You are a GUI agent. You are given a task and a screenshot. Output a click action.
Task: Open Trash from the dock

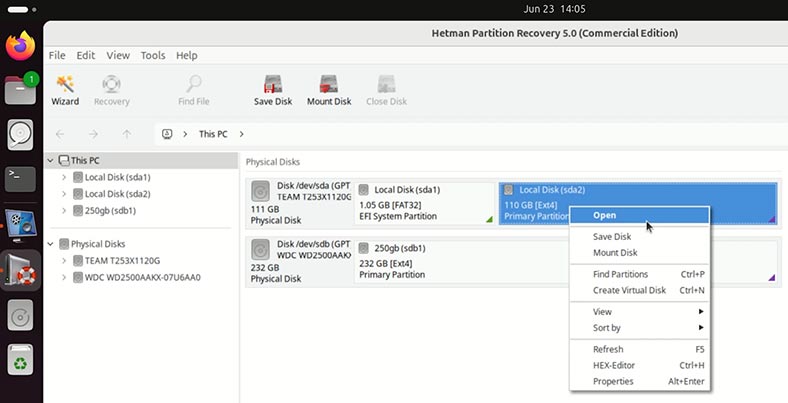click(21, 359)
